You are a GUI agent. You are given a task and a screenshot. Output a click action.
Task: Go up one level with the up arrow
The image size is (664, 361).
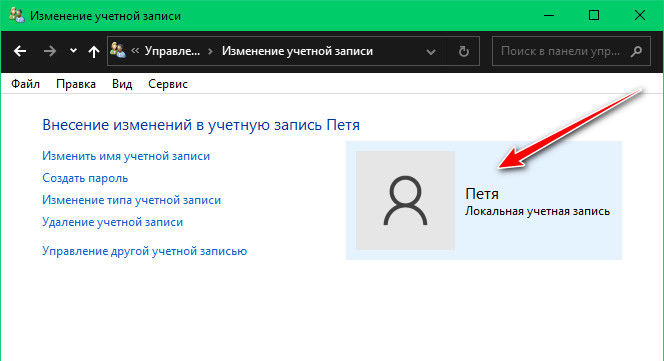(x=94, y=51)
